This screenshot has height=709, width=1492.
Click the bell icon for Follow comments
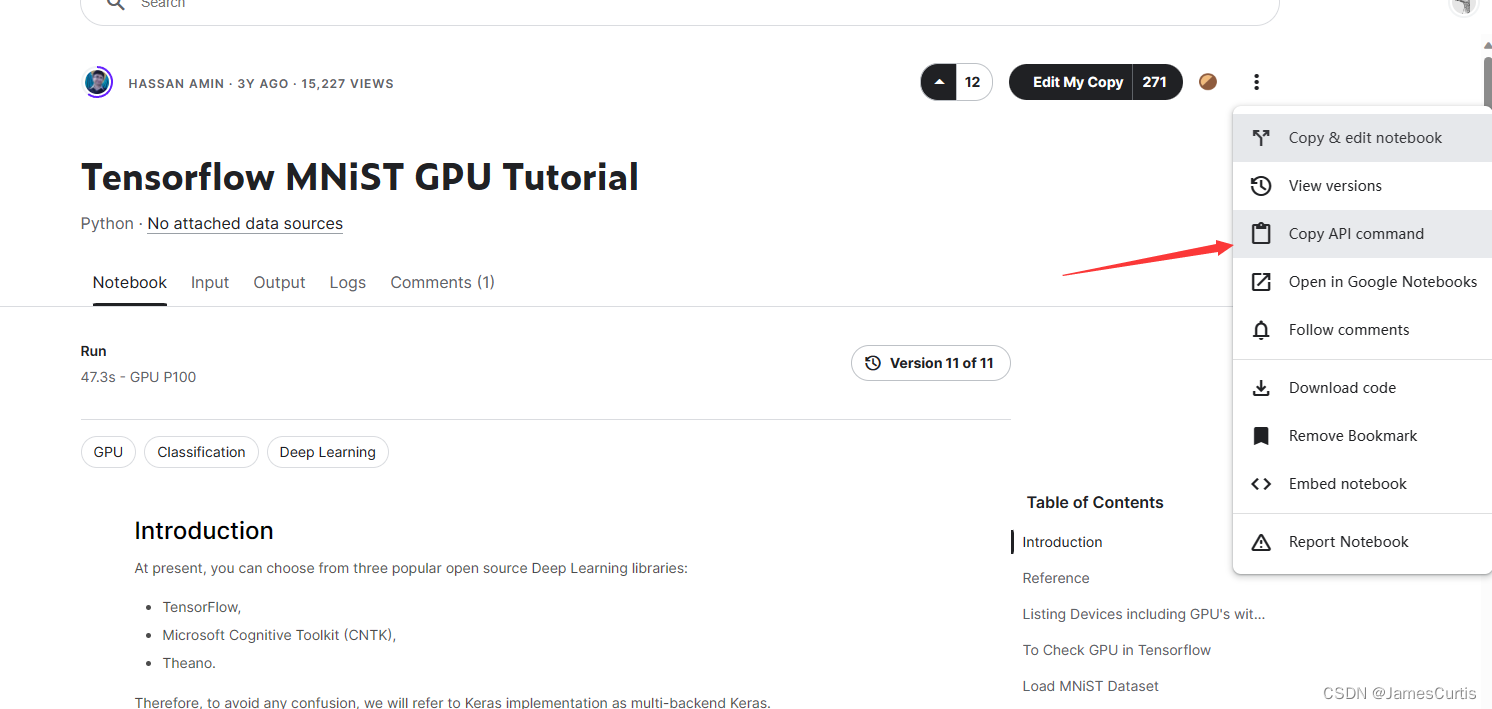pos(1261,330)
